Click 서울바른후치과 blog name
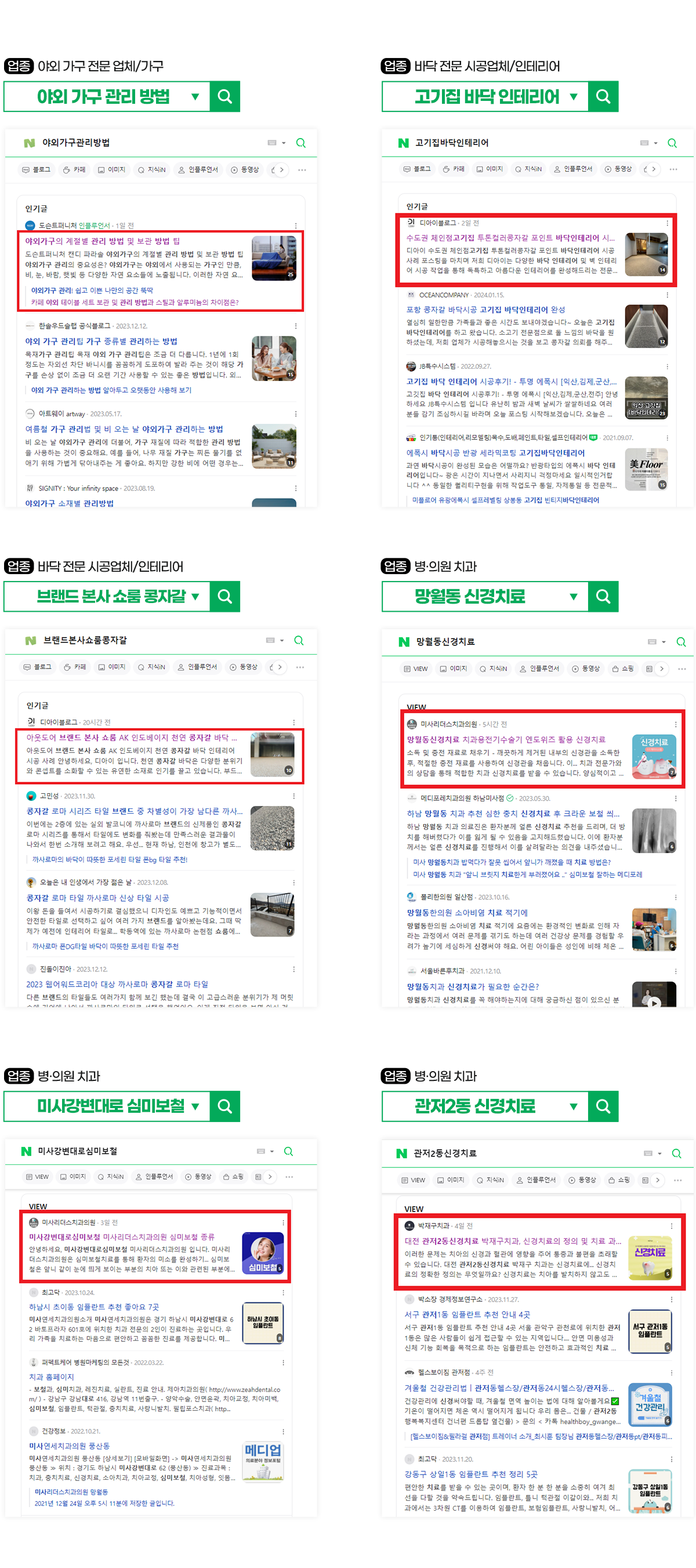696x1568 pixels. point(442,971)
